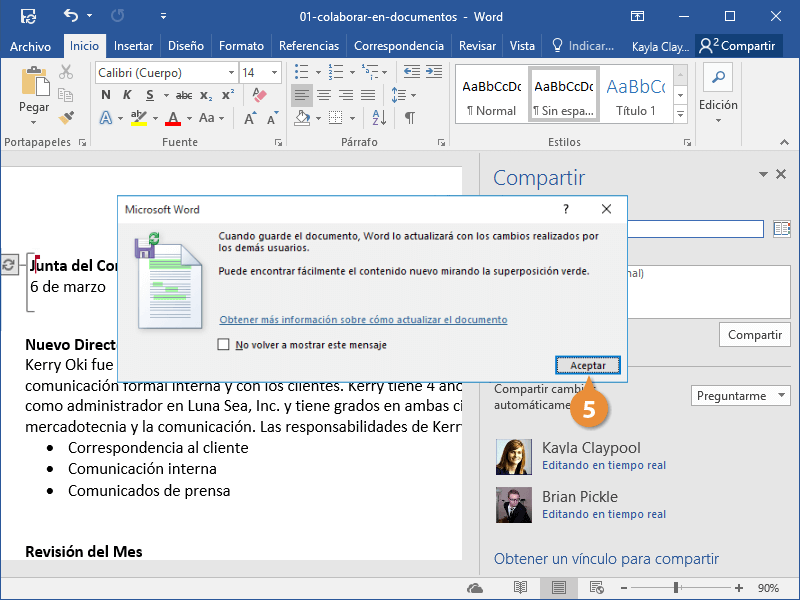Toggle align right button
Screen dimensions: 800x600
coord(346,95)
